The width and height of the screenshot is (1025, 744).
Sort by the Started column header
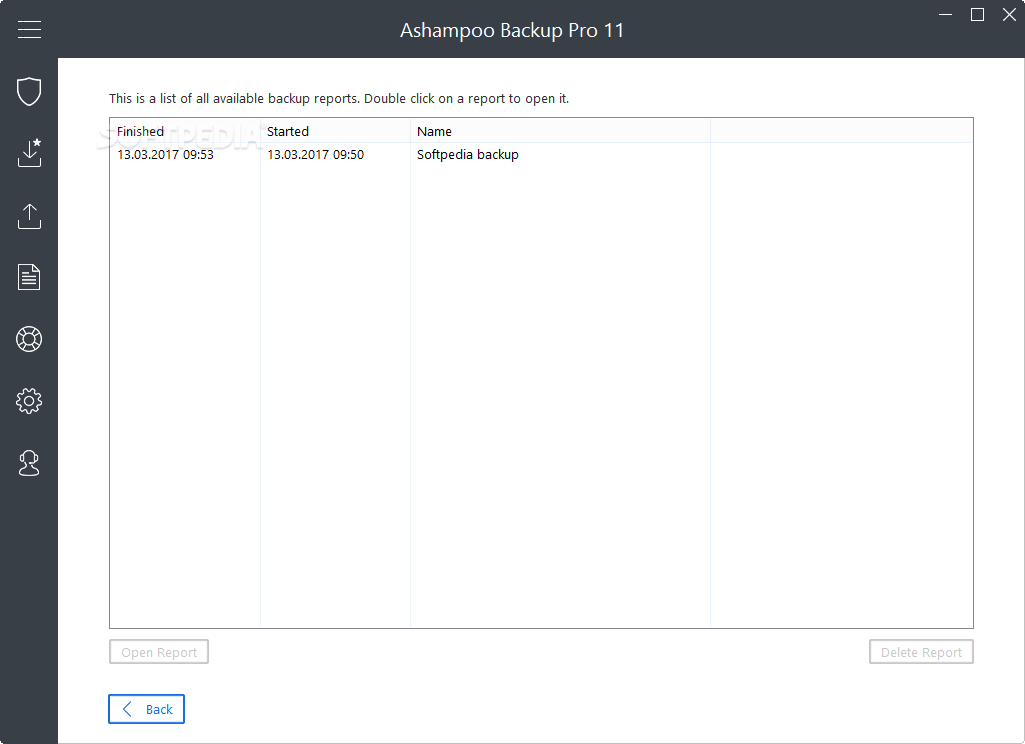coord(335,131)
